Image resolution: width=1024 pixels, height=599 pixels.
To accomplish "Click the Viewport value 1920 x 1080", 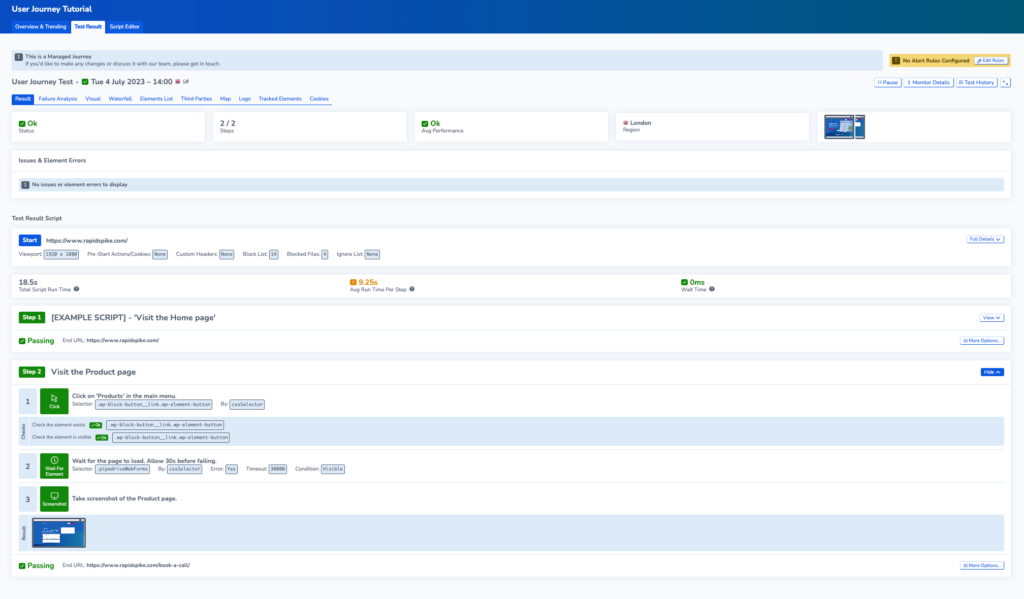I will click(61, 254).
